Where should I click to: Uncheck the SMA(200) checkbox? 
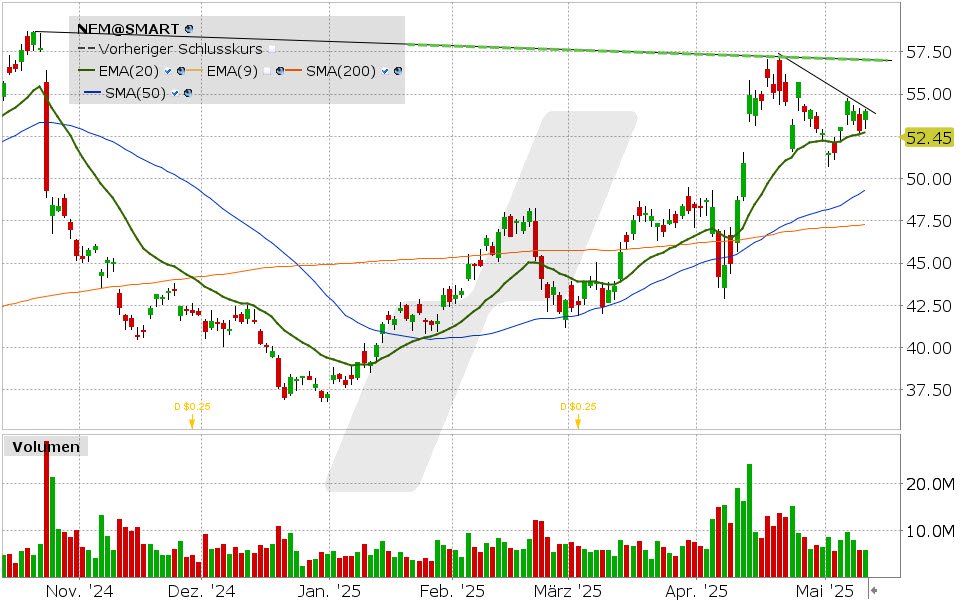(385, 71)
